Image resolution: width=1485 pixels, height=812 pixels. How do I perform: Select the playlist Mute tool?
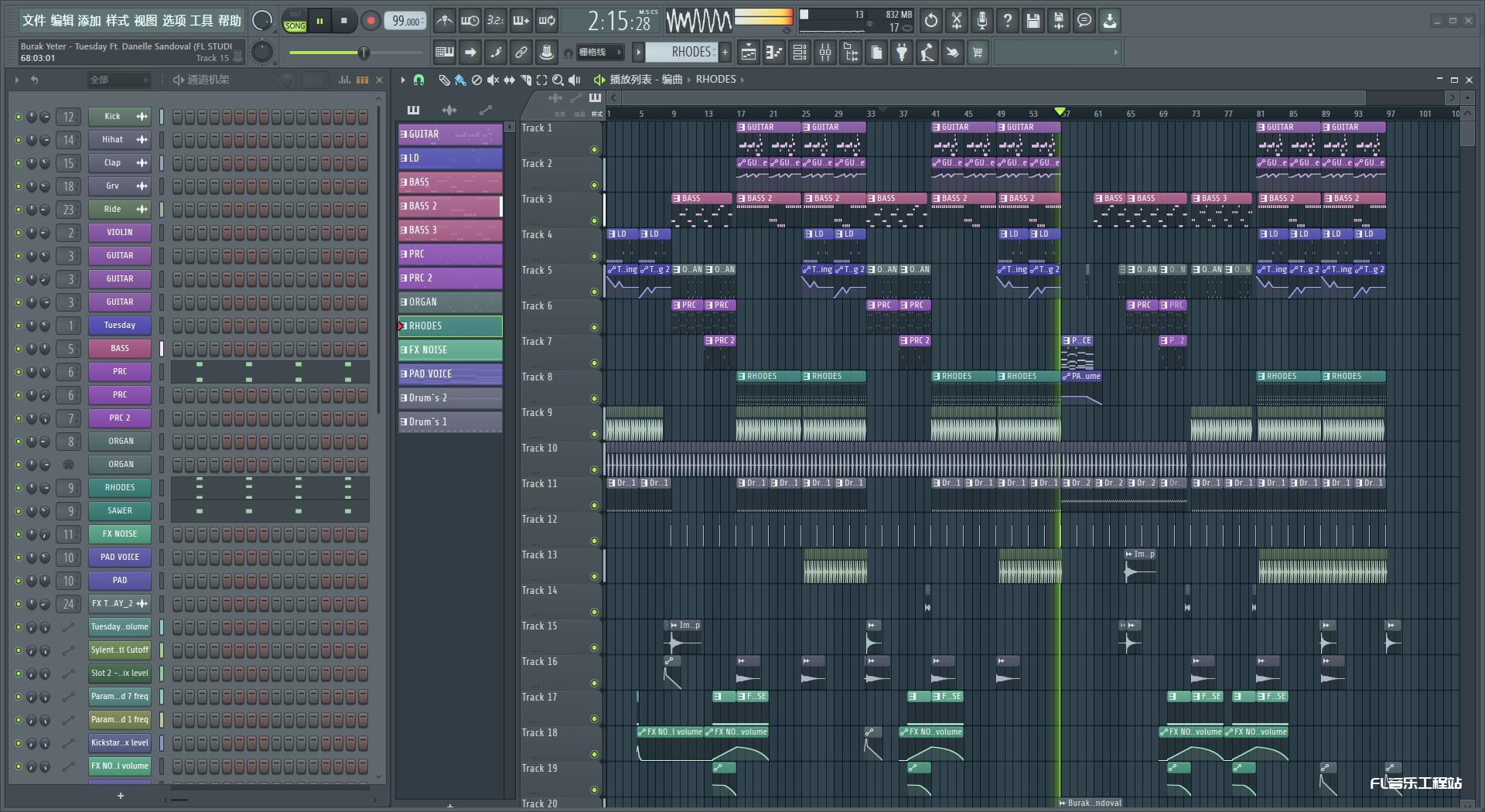(x=493, y=80)
